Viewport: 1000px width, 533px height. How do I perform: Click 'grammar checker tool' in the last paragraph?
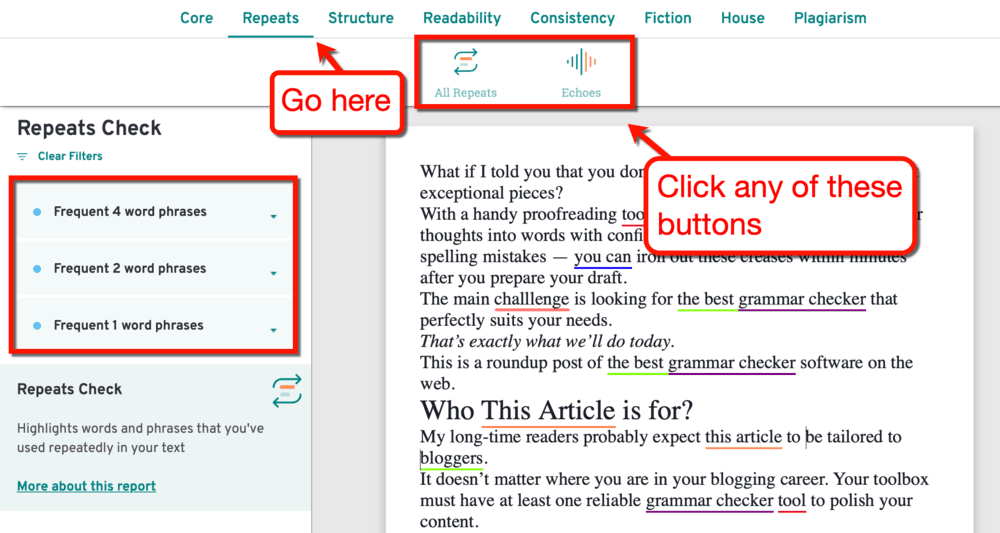click(x=726, y=500)
